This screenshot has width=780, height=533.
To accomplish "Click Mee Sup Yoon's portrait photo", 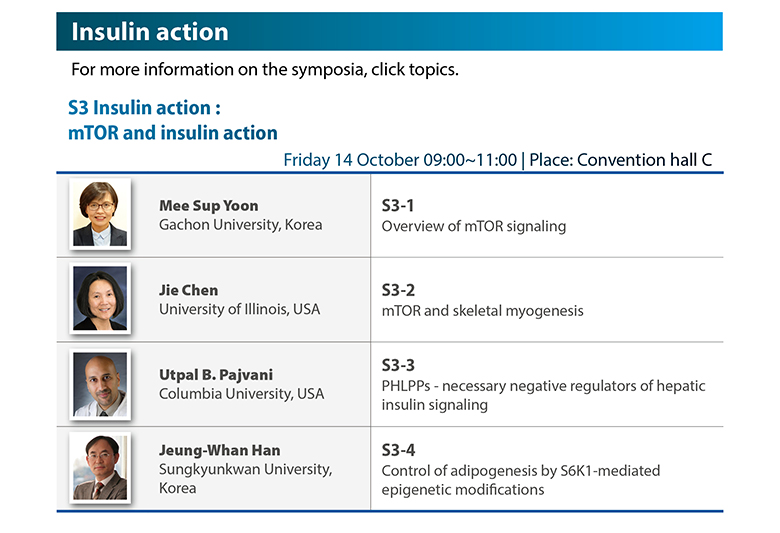I will (100, 214).
